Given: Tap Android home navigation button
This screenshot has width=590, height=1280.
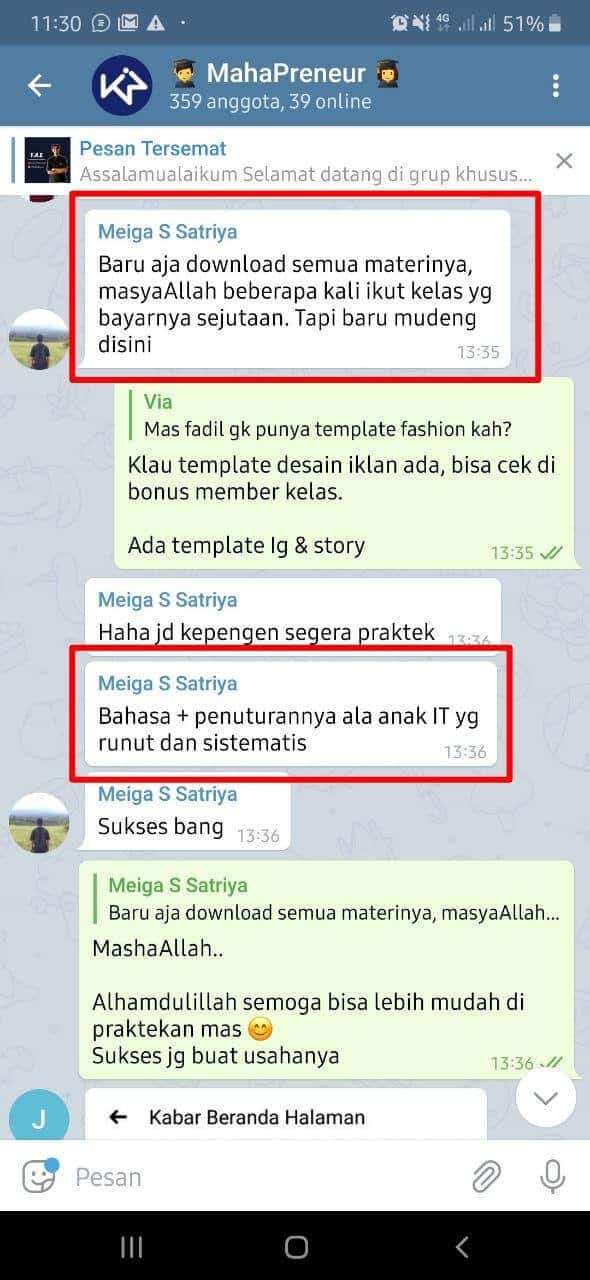Looking at the screenshot, I should point(296,1247).
